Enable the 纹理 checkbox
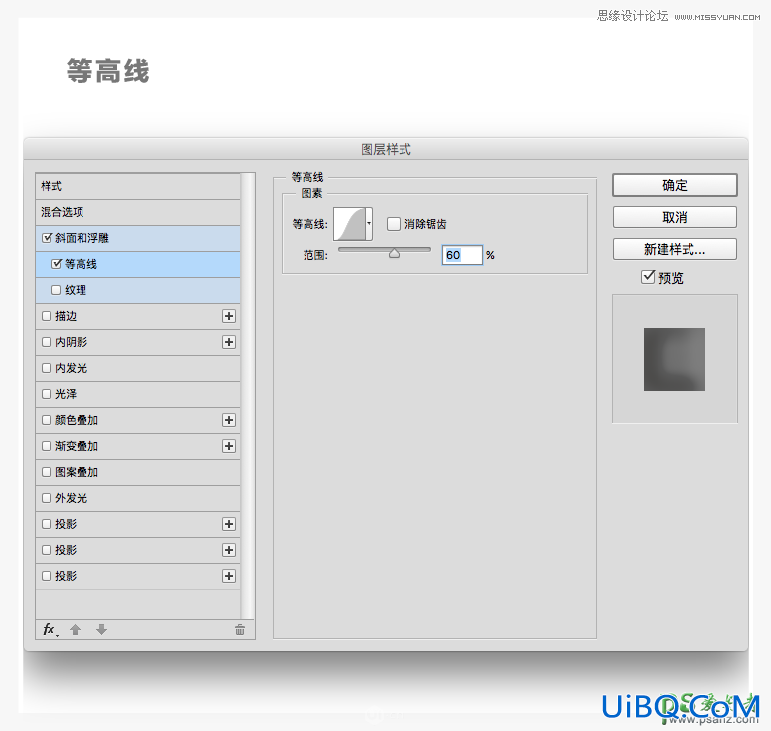Image resolution: width=771 pixels, height=731 pixels. 56,290
